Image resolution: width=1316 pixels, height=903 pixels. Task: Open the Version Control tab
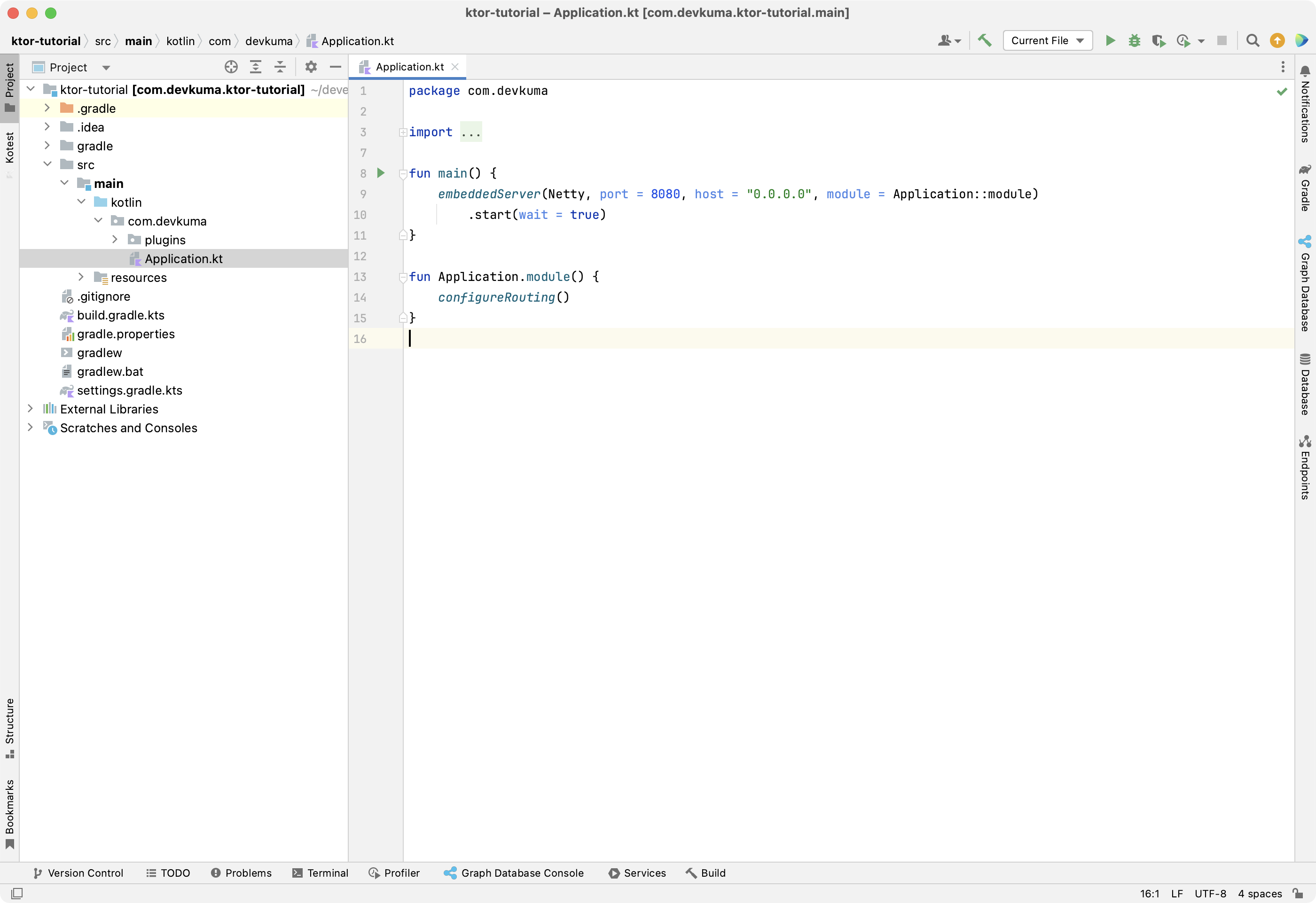pyautogui.click(x=78, y=873)
